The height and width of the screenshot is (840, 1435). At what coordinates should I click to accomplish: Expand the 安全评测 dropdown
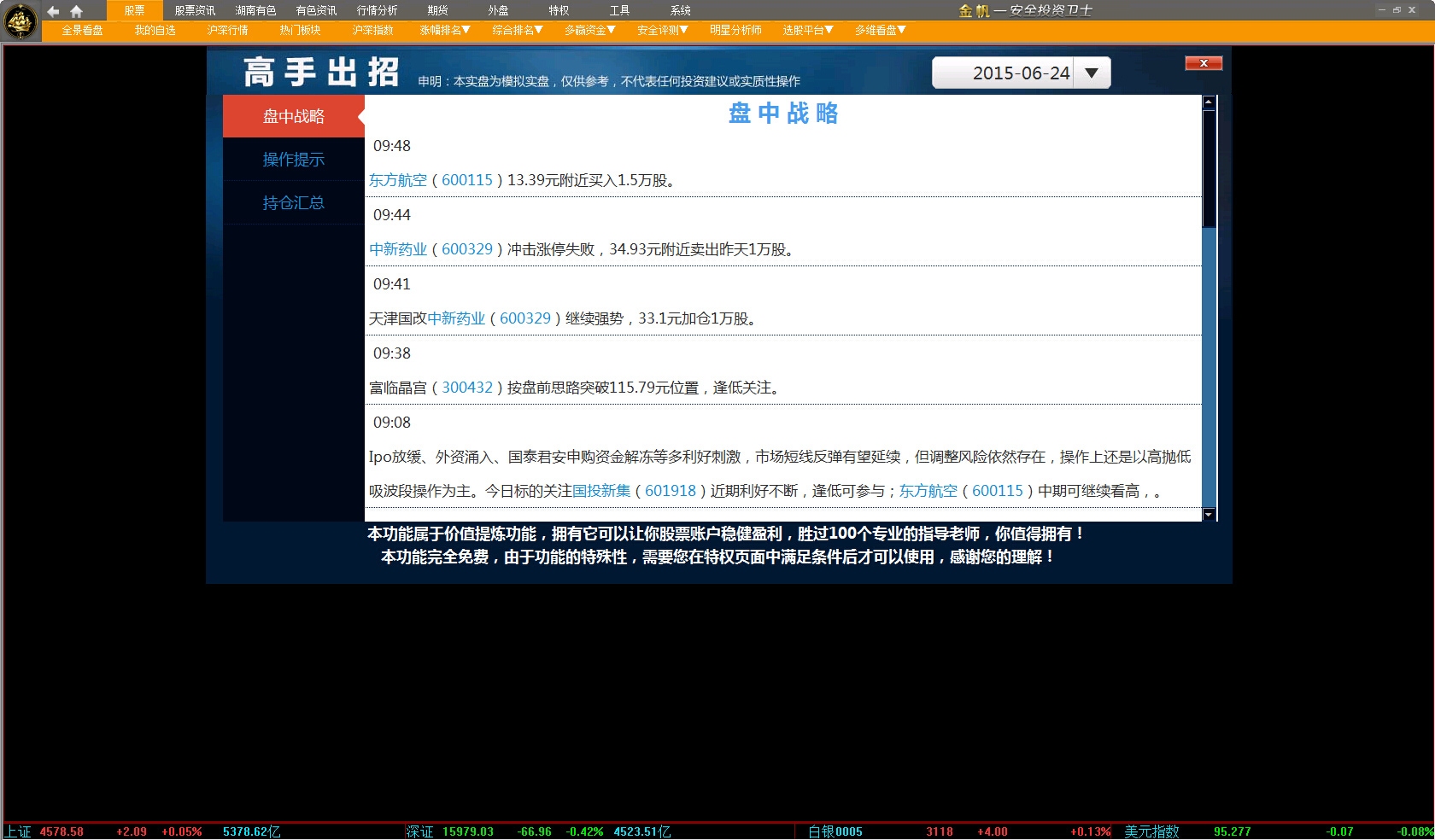pos(663,30)
